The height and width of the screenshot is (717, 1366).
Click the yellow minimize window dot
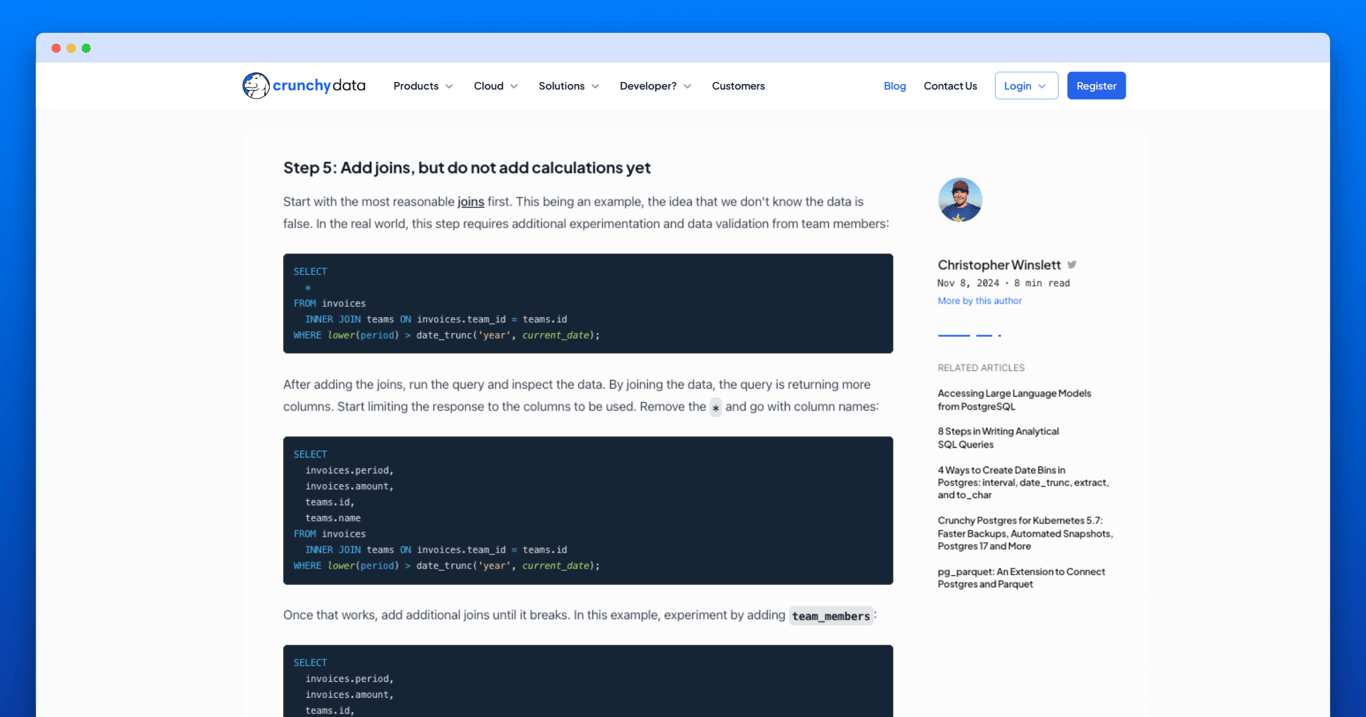coord(71,48)
